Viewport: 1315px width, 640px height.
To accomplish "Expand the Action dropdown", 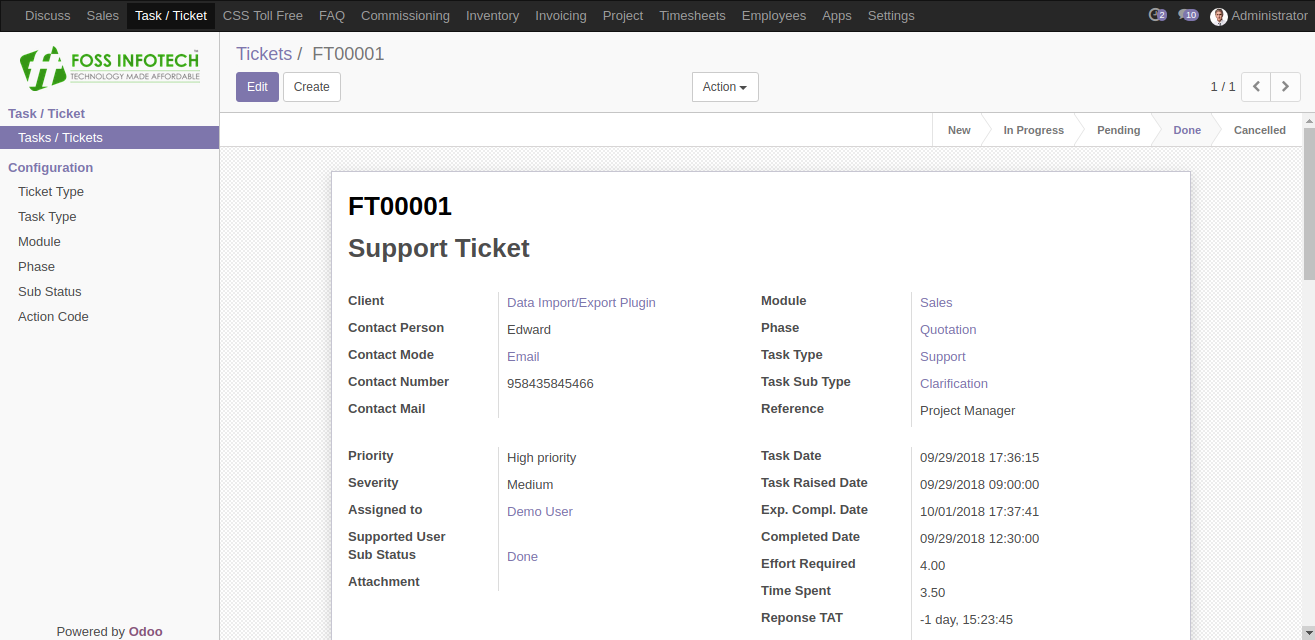I will pyautogui.click(x=725, y=87).
